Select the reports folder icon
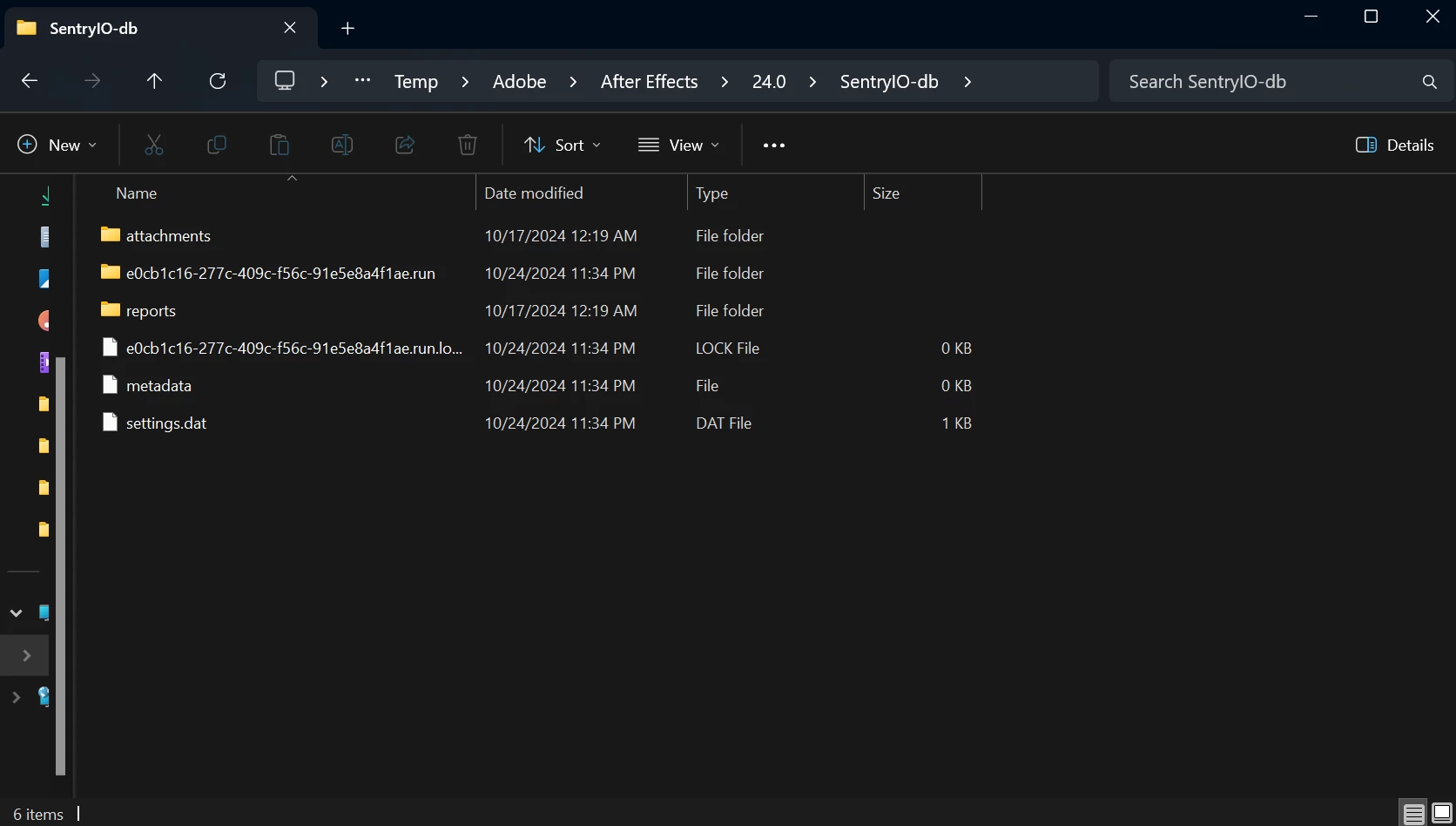Image resolution: width=1456 pixels, height=826 pixels. click(x=110, y=309)
